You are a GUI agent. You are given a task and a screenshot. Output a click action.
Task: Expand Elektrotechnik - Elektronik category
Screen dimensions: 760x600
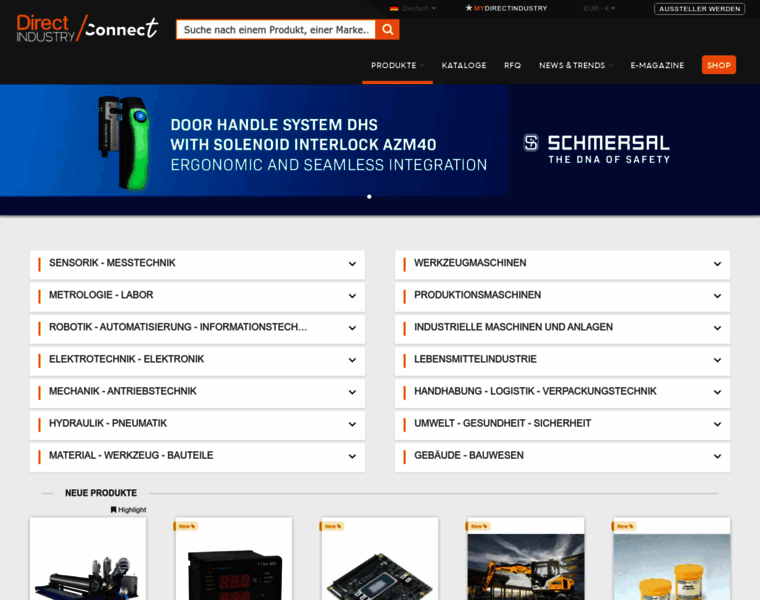tap(197, 360)
